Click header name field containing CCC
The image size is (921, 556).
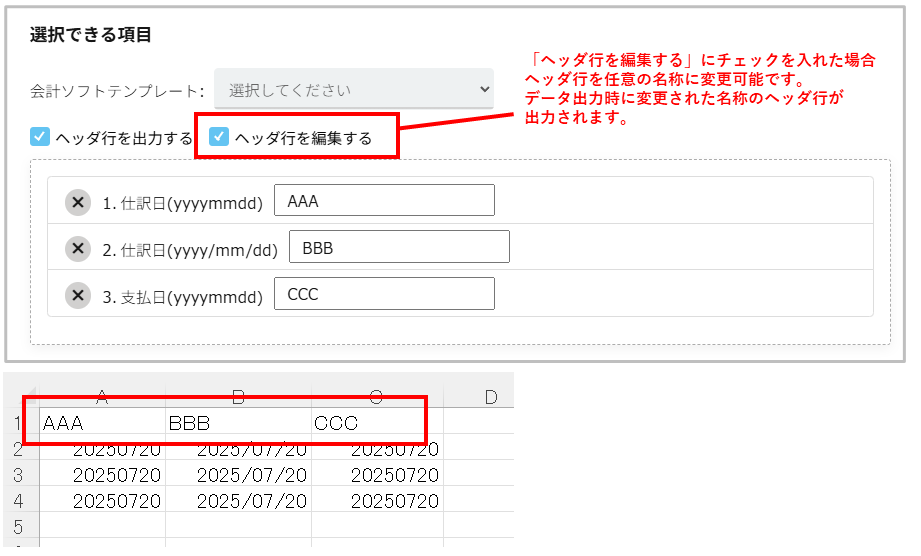(x=384, y=294)
